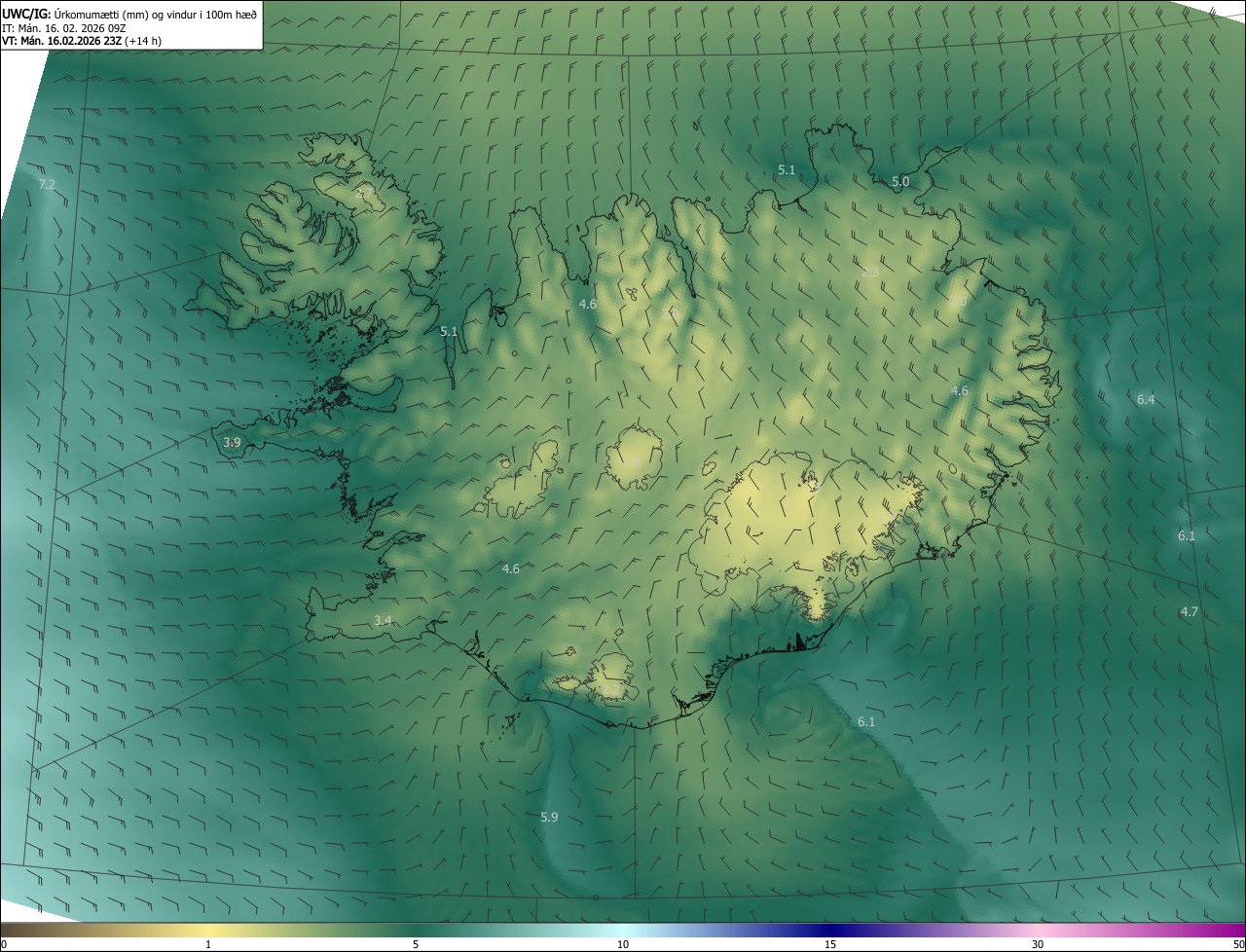
Task: Click the 5.9 value south of Iceland
Action: coord(549,817)
